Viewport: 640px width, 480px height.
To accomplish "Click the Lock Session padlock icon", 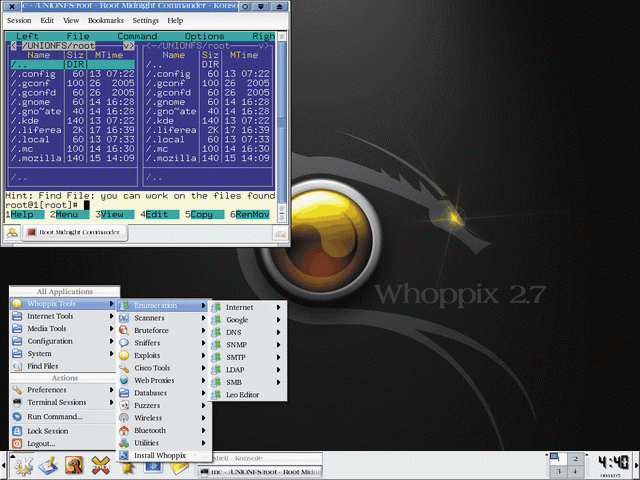I will pos(17,431).
